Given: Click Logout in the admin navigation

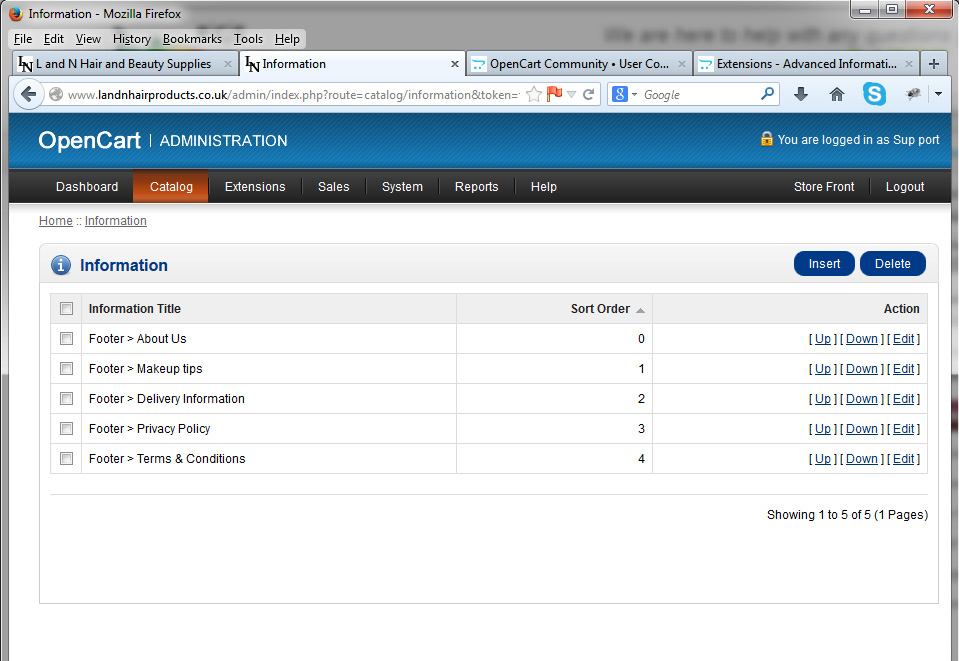Looking at the screenshot, I should pyautogui.click(x=905, y=186).
